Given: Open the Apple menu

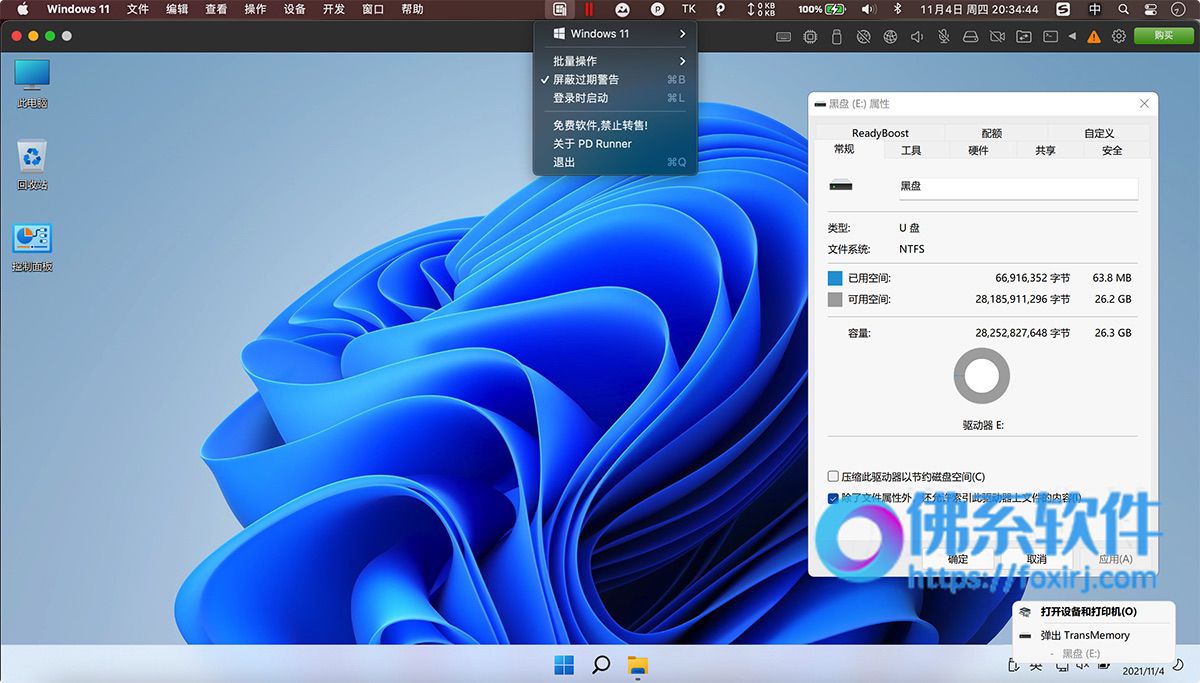Looking at the screenshot, I should (22, 9).
